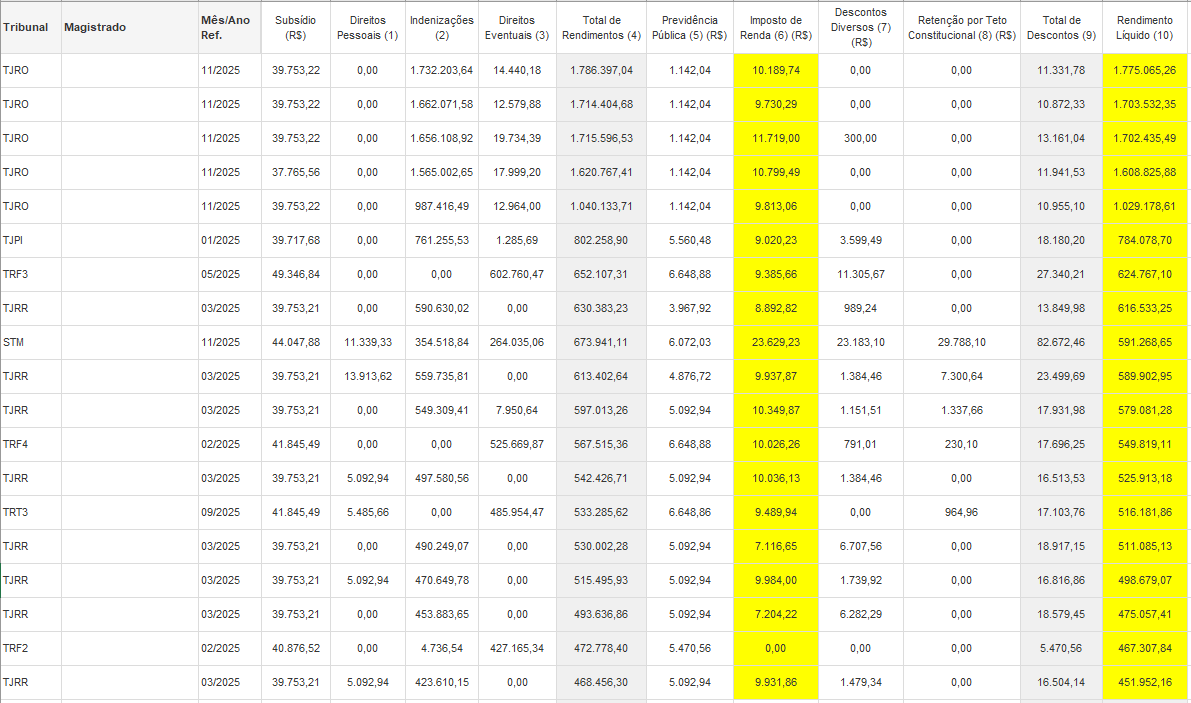Select the descontos diversos cell 300,00
Viewport: 1191px width, 703px height.
tap(861, 139)
